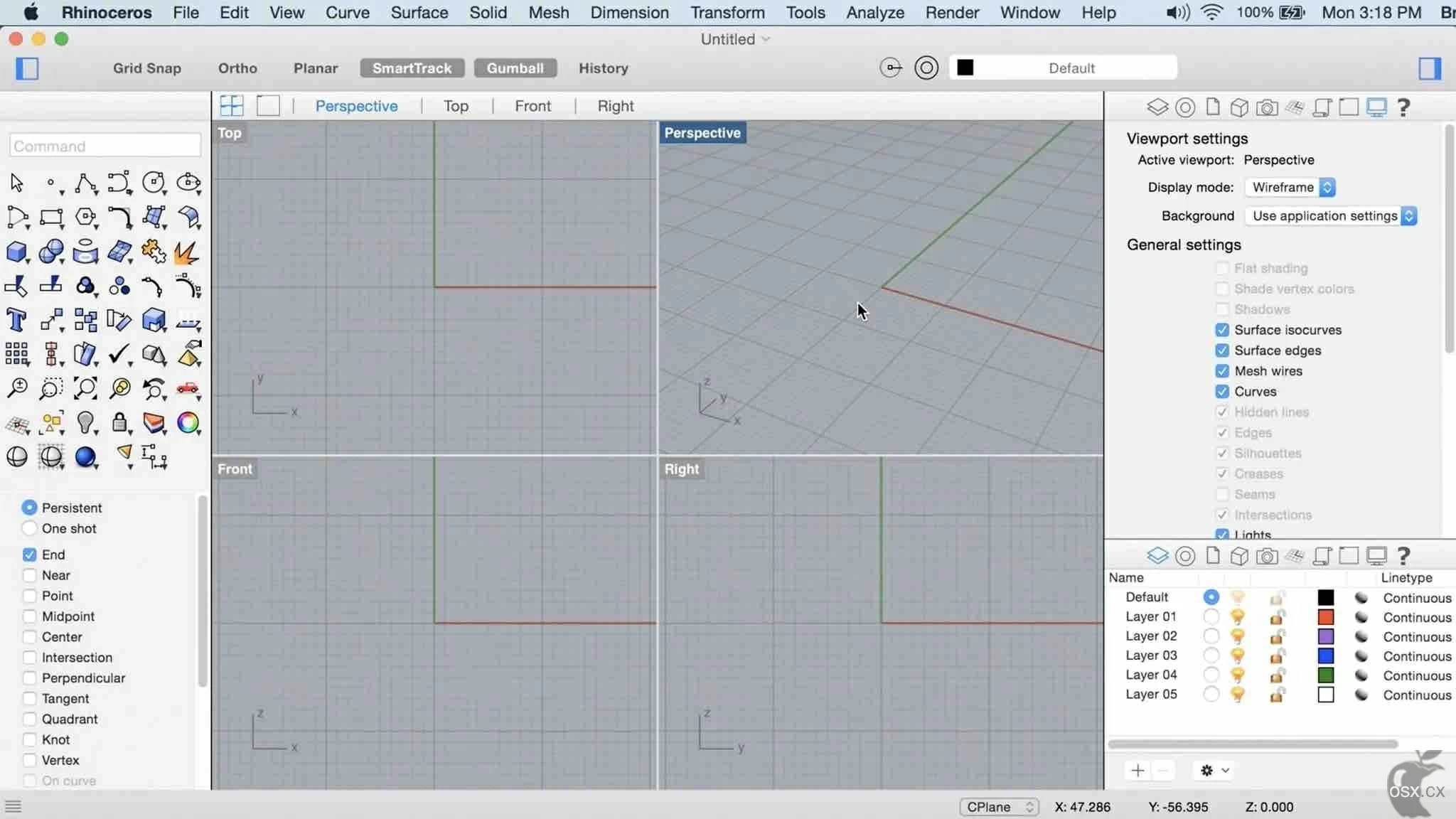Select the Array tool grid icon

(x=16, y=354)
